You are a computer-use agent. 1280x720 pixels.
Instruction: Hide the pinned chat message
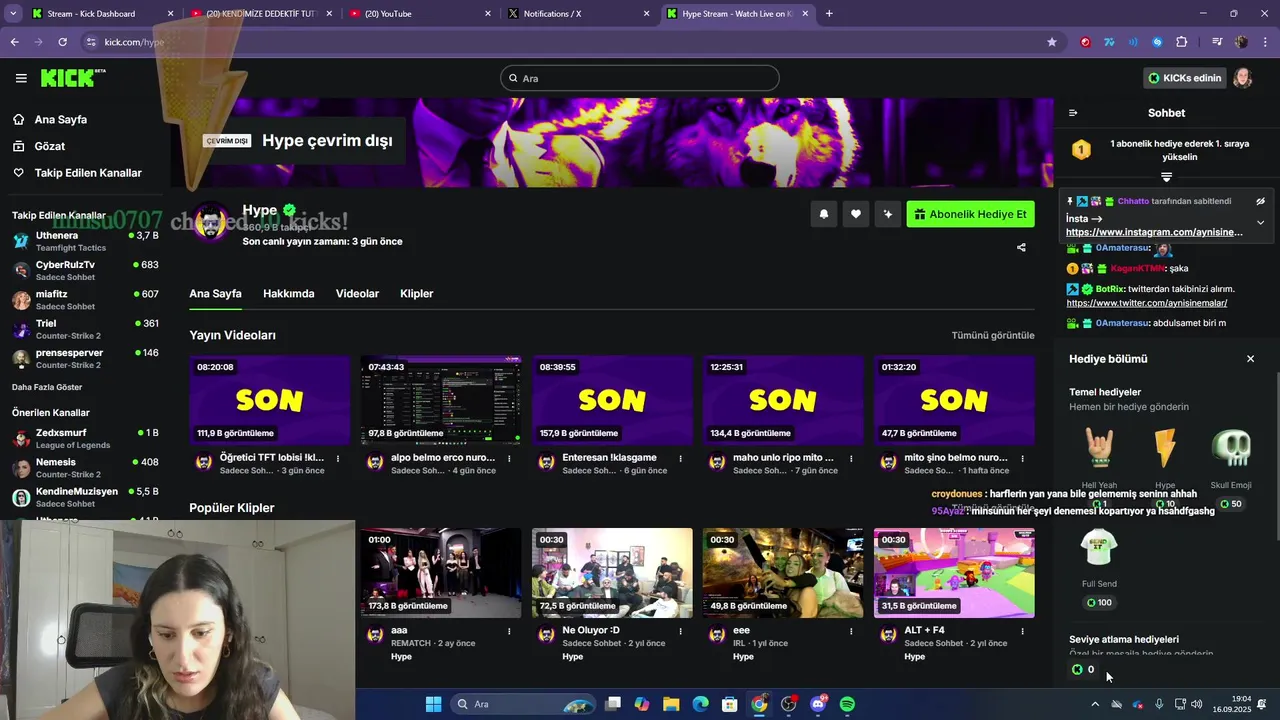click(x=1261, y=201)
